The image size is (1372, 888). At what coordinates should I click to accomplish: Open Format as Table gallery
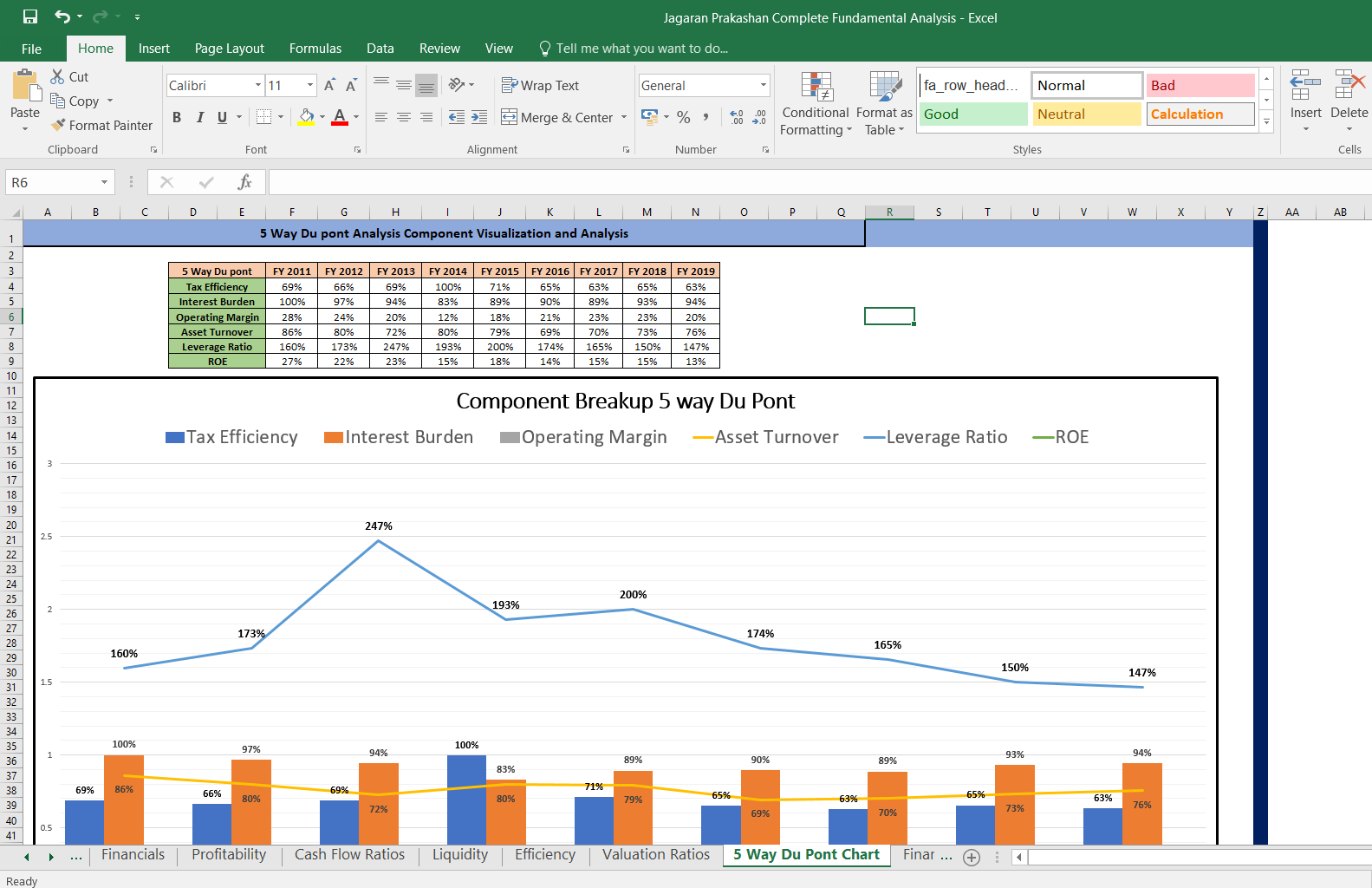coord(884,103)
